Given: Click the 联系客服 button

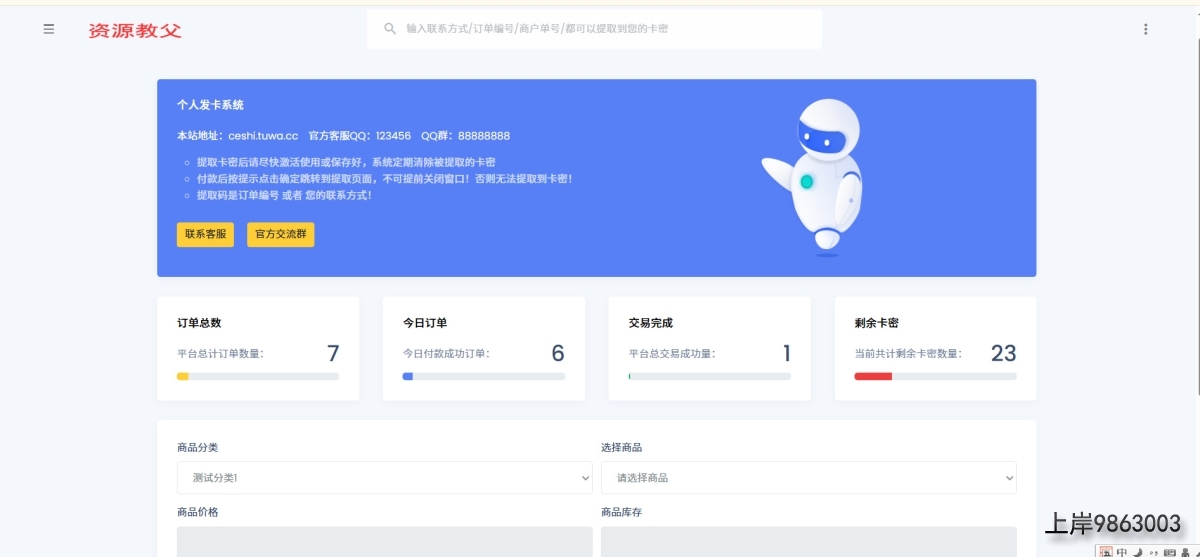Looking at the screenshot, I should pos(205,235).
